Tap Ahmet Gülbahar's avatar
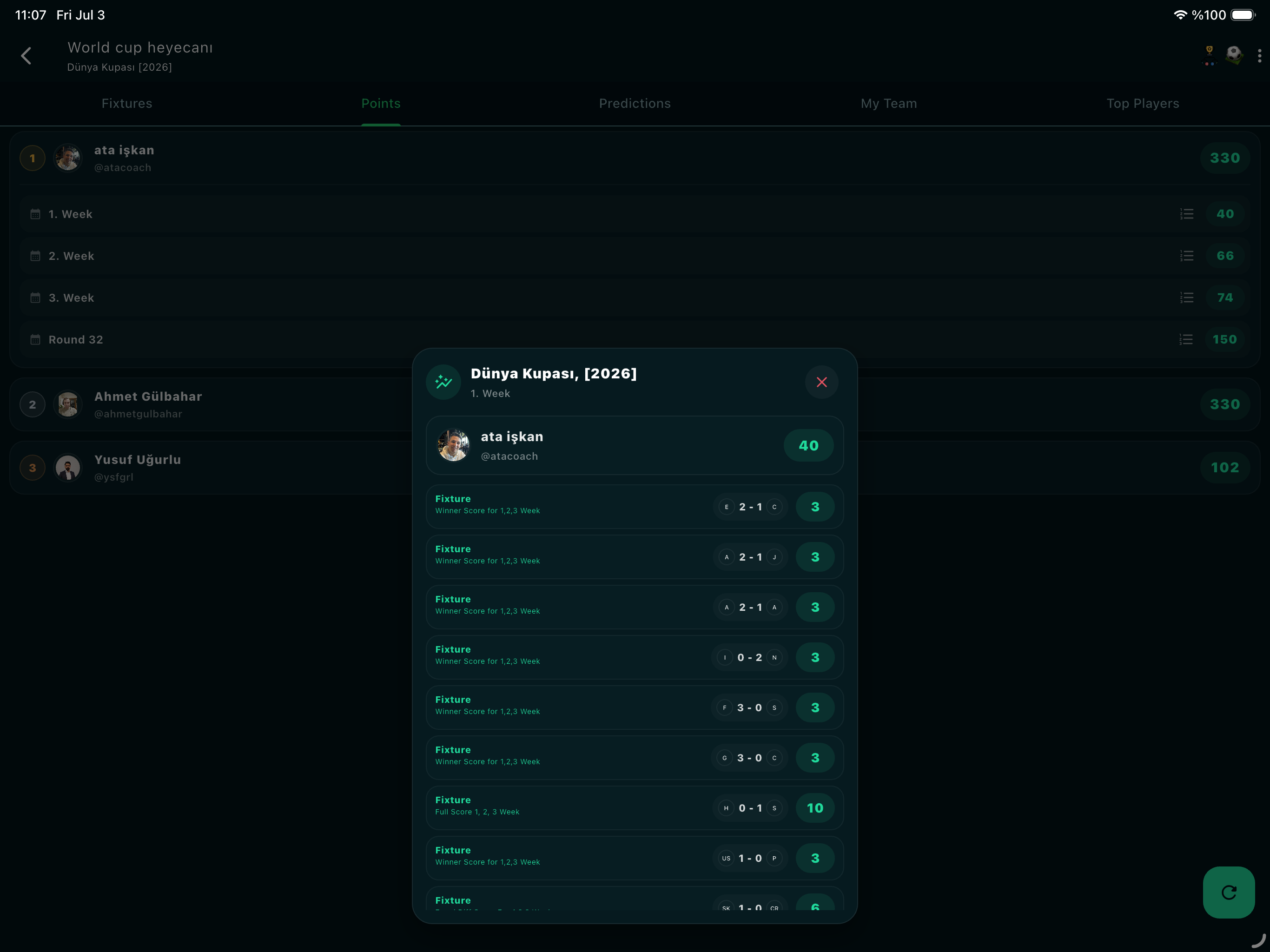 [x=68, y=404]
